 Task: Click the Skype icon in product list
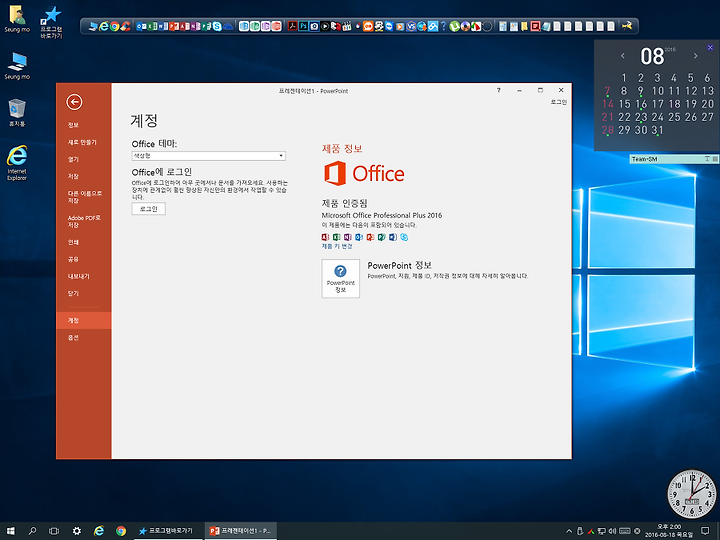click(x=404, y=237)
